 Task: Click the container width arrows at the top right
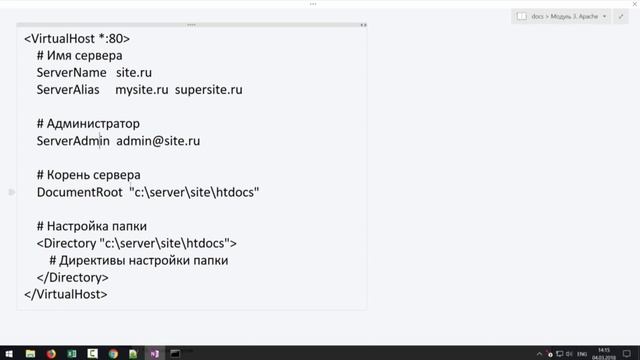(363, 25)
